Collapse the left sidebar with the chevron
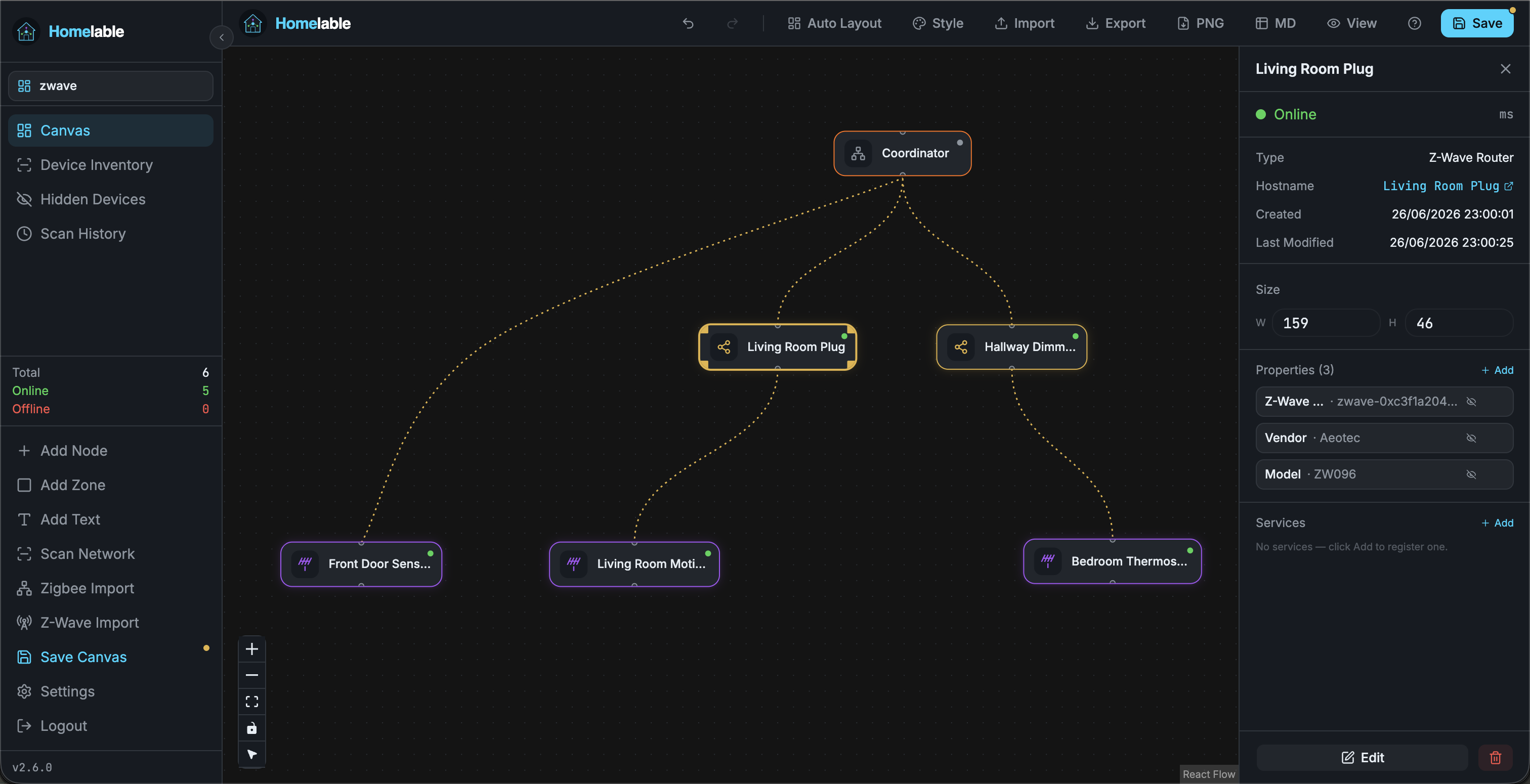1530x784 pixels. point(222,37)
